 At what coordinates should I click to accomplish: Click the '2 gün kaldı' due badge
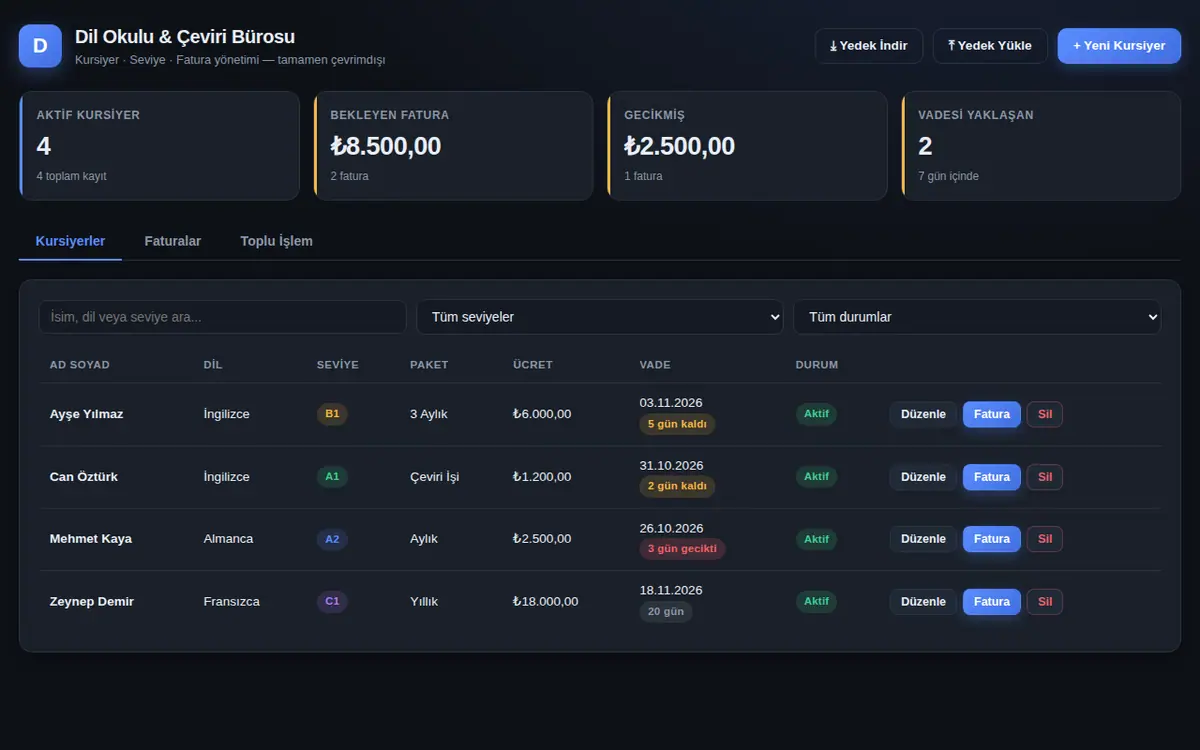click(677, 487)
